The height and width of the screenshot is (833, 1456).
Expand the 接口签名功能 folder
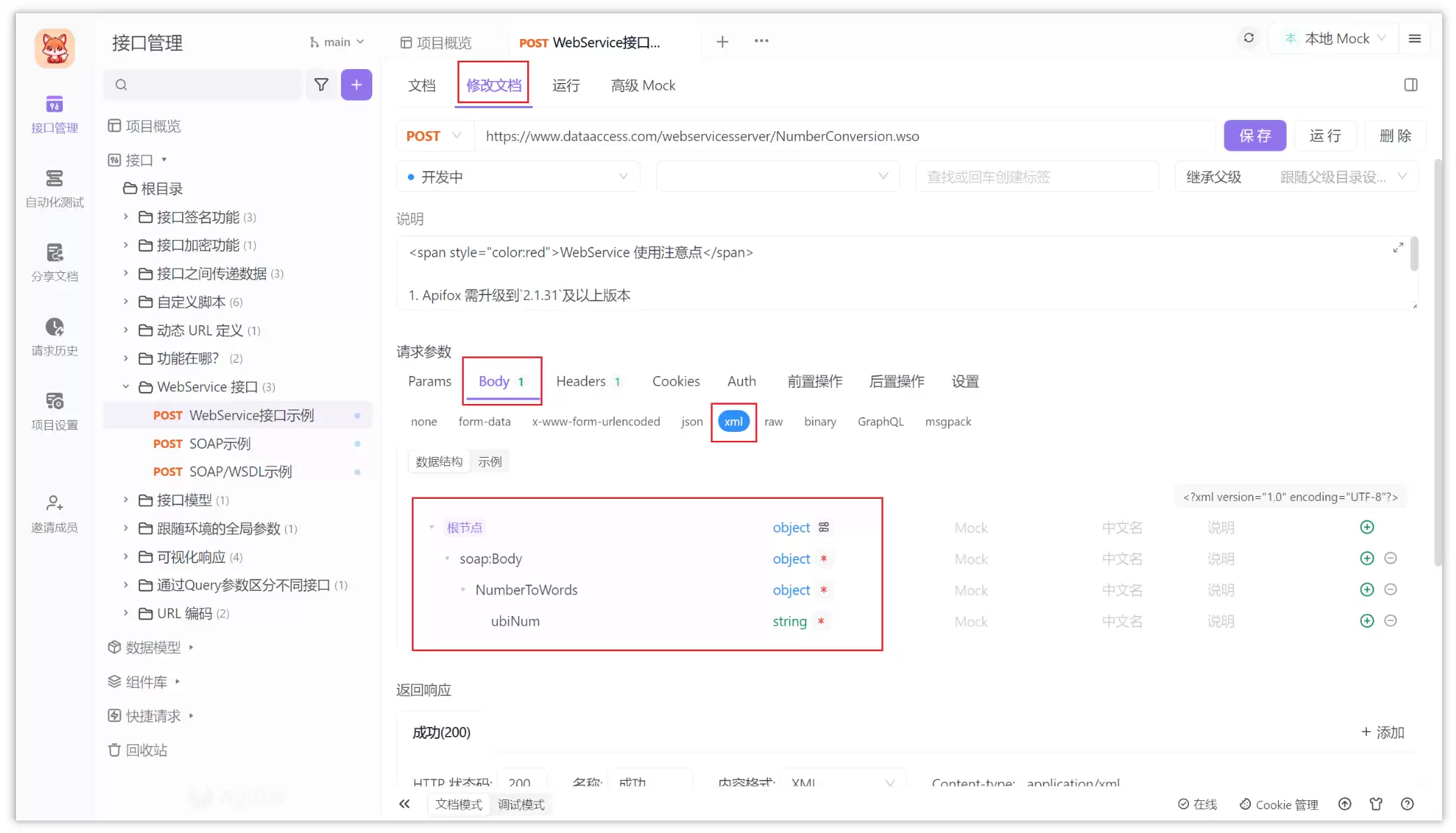pos(126,217)
